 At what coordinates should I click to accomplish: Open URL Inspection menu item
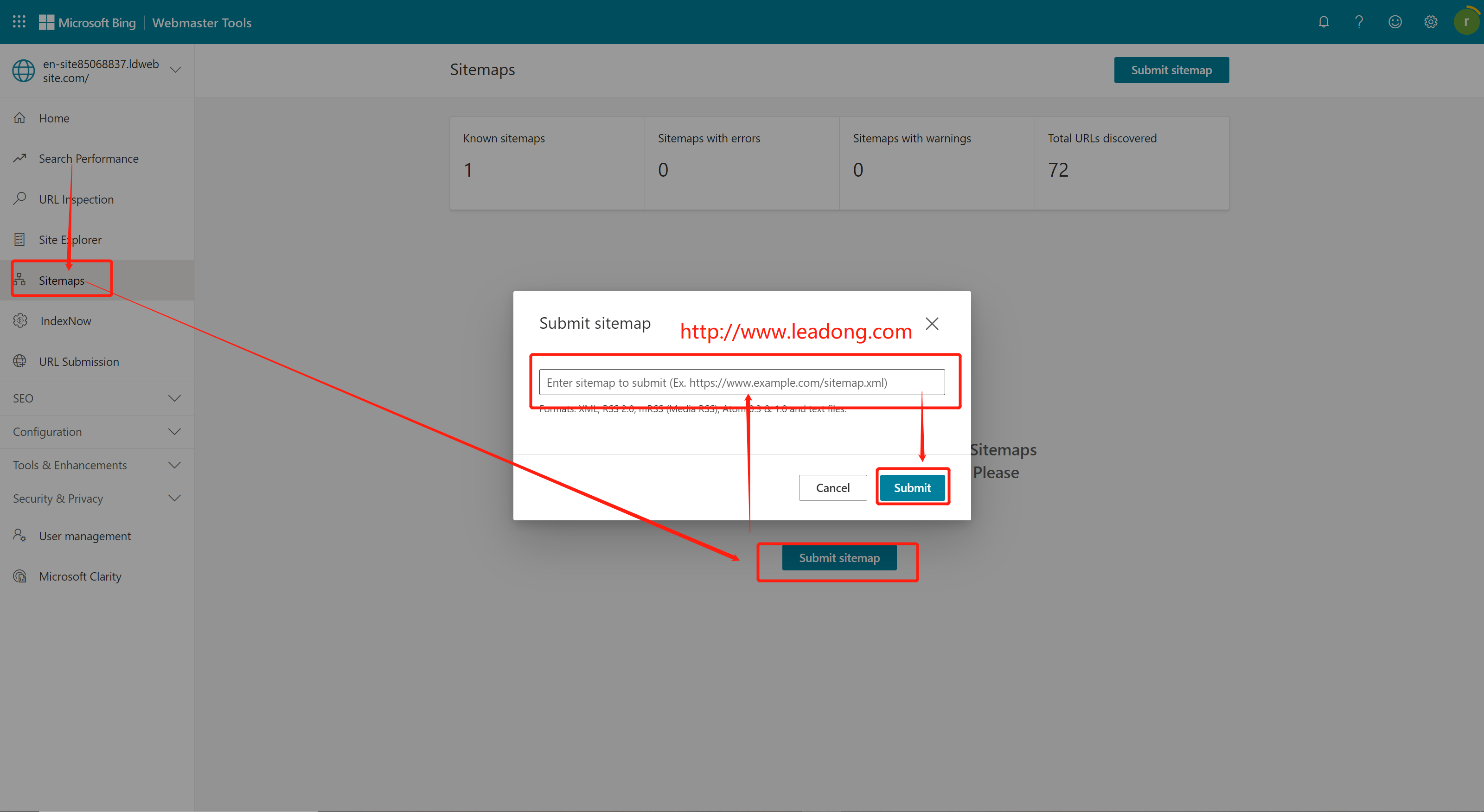[76, 199]
